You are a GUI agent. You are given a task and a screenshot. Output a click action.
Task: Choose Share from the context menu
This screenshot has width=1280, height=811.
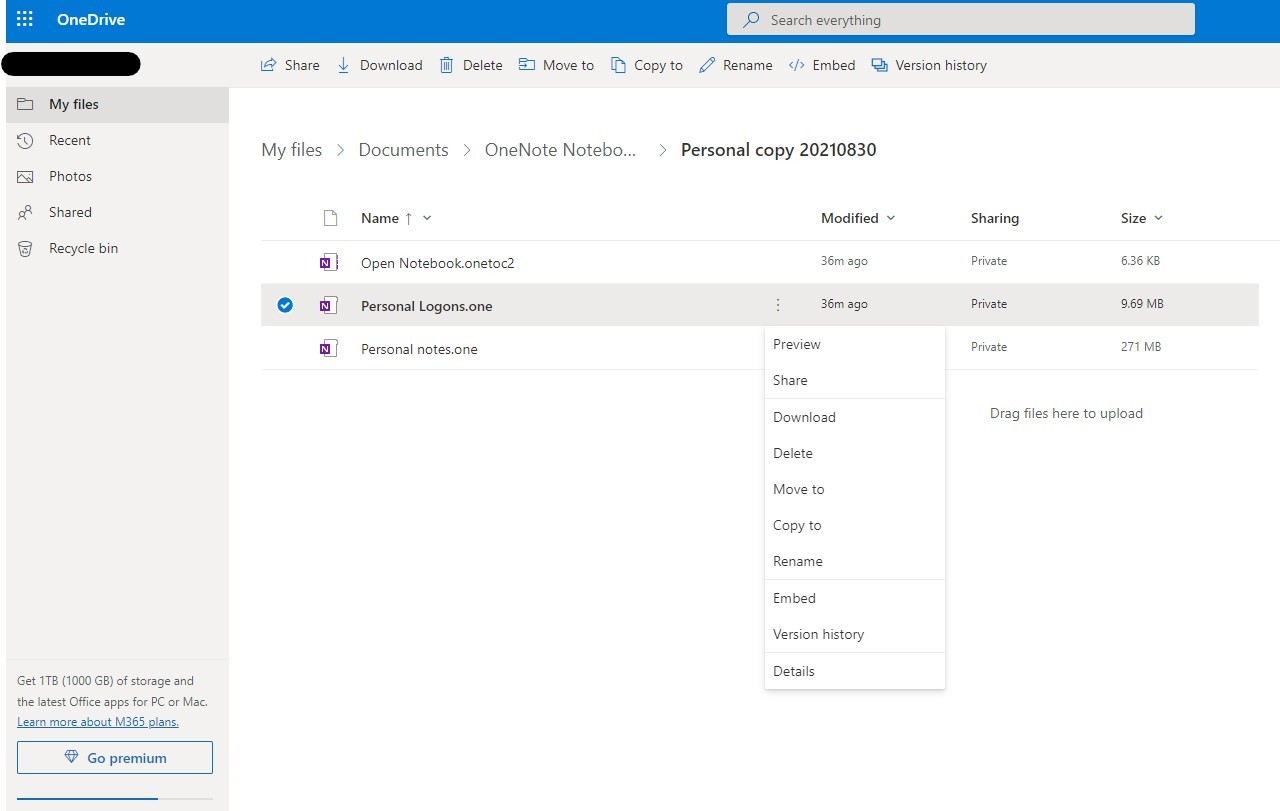[x=855, y=380]
